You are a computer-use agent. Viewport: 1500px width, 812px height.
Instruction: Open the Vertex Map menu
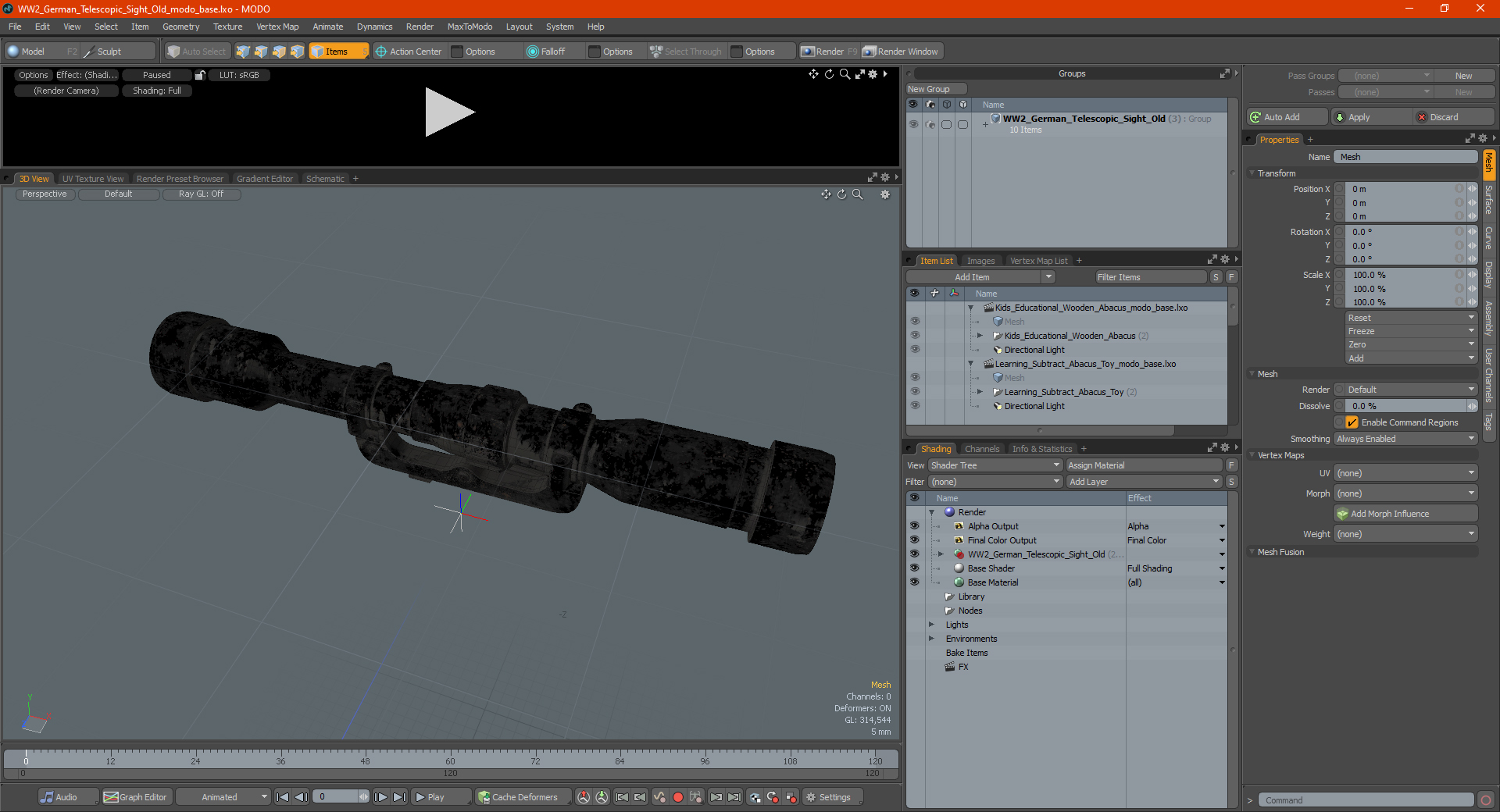[x=277, y=27]
